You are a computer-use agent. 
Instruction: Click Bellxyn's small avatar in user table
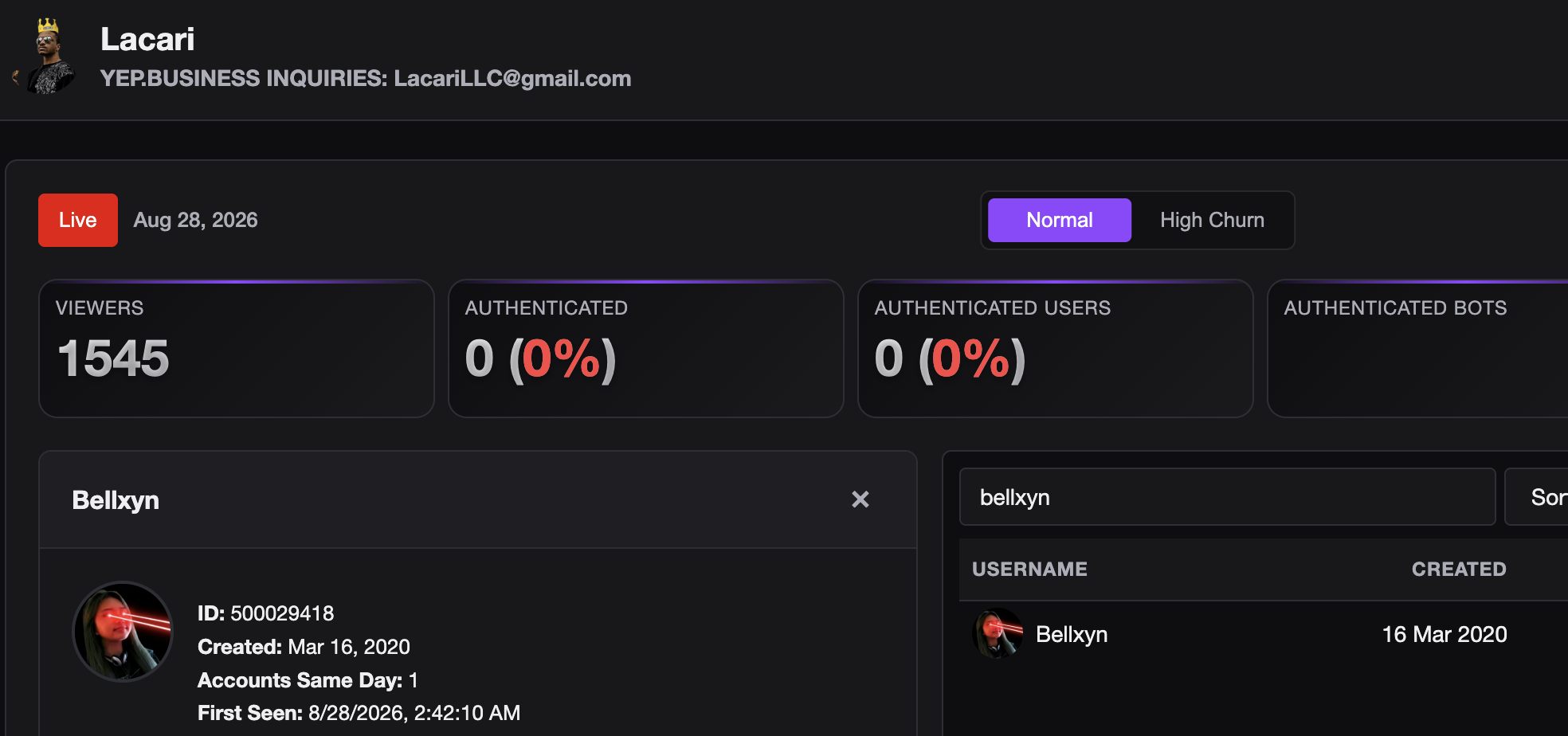[998, 634]
